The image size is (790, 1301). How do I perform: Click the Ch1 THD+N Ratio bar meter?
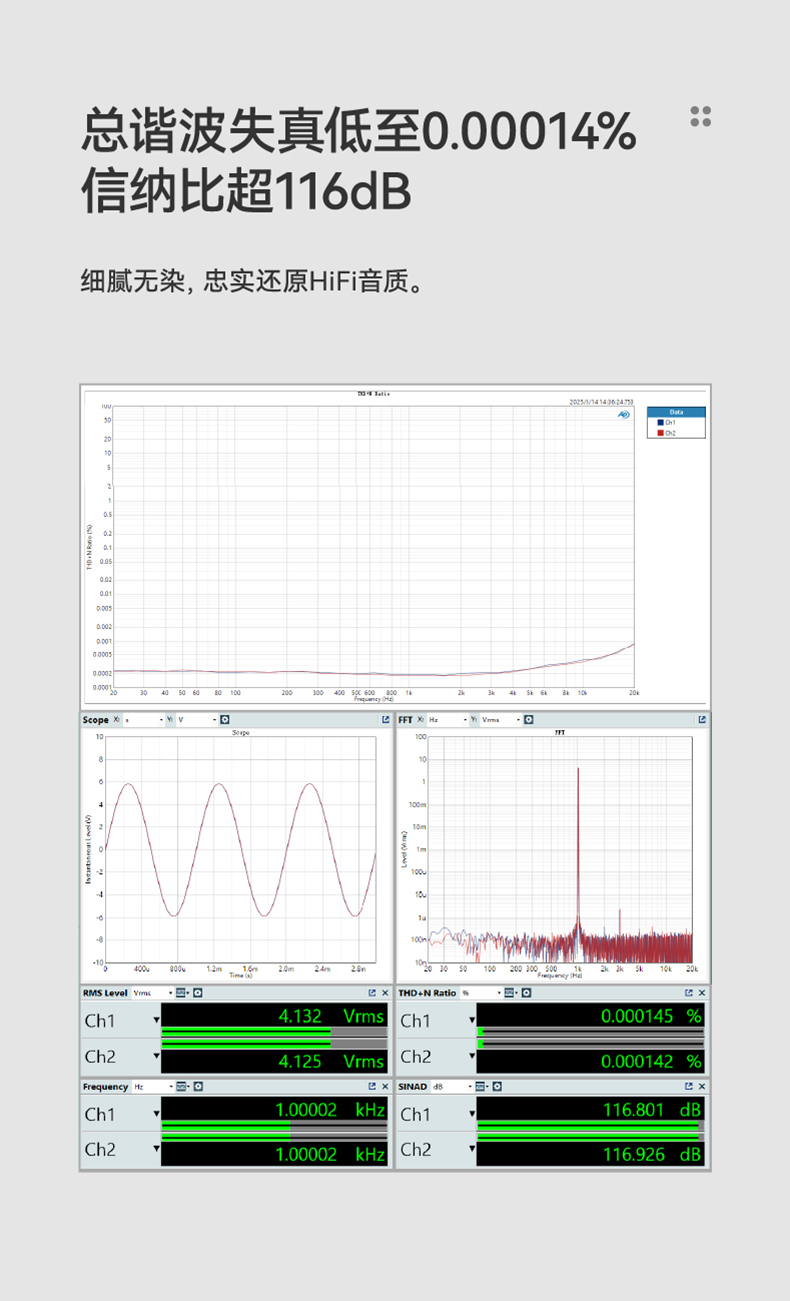point(590,1032)
